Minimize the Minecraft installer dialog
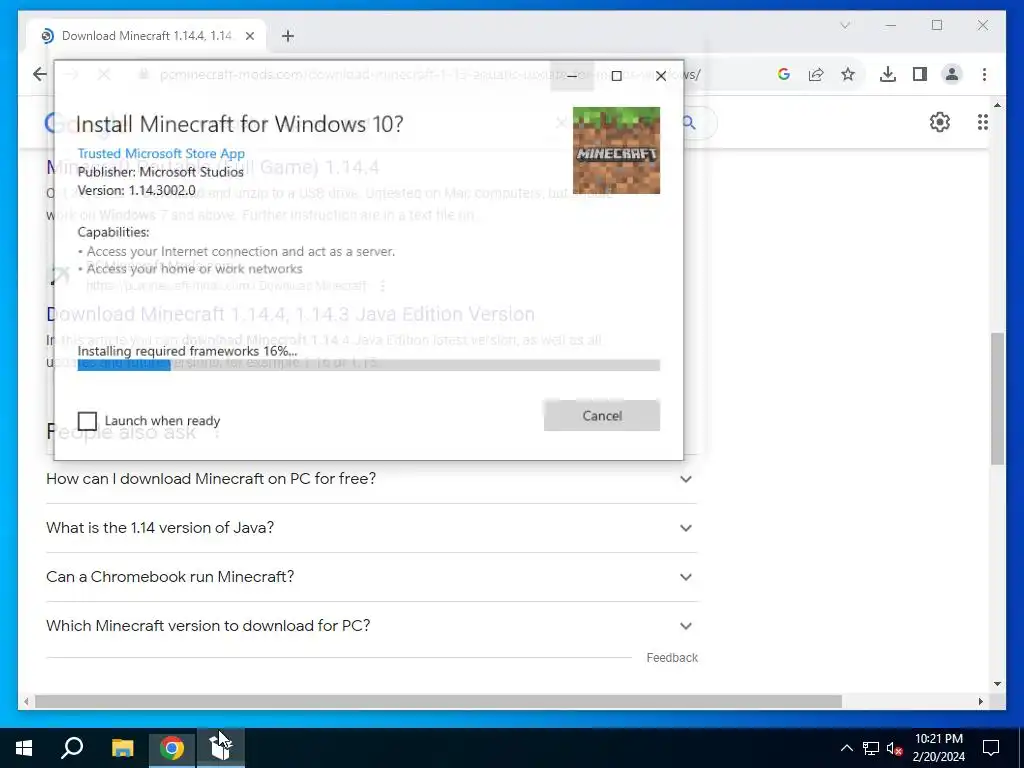Viewport: 1024px width, 768px height. coord(571,76)
